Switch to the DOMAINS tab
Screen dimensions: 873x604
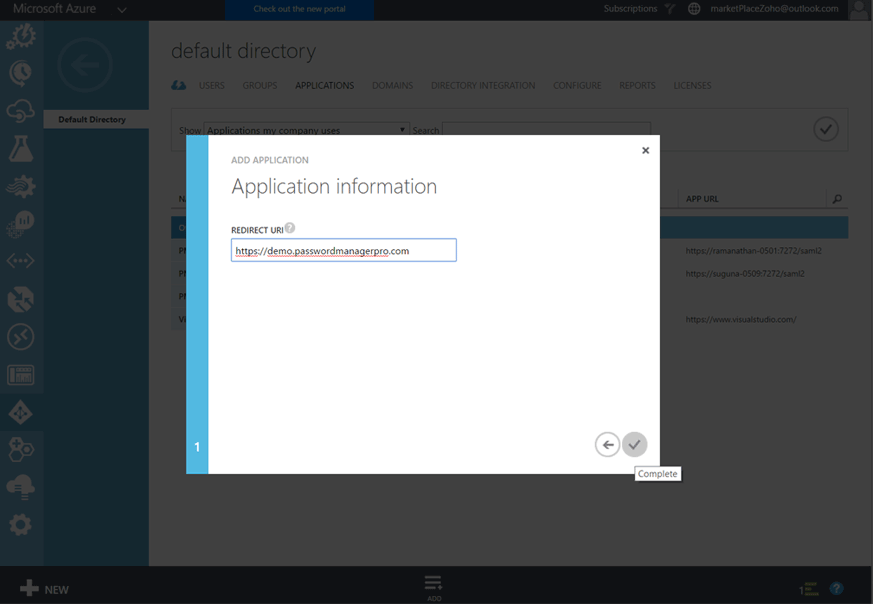click(x=393, y=85)
